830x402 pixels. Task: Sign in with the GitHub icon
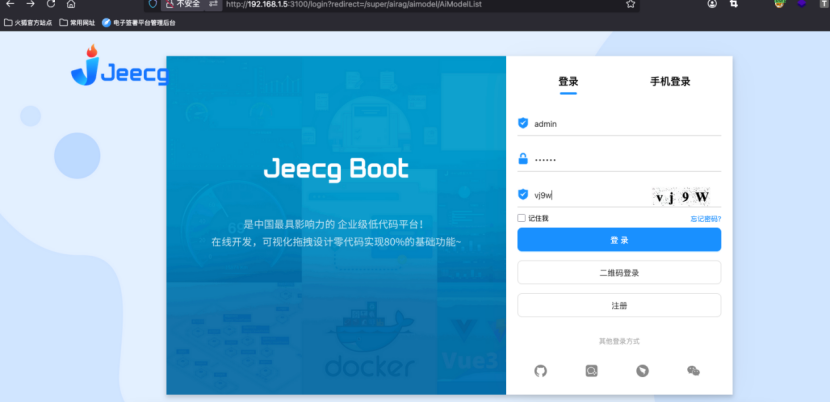[x=541, y=371]
